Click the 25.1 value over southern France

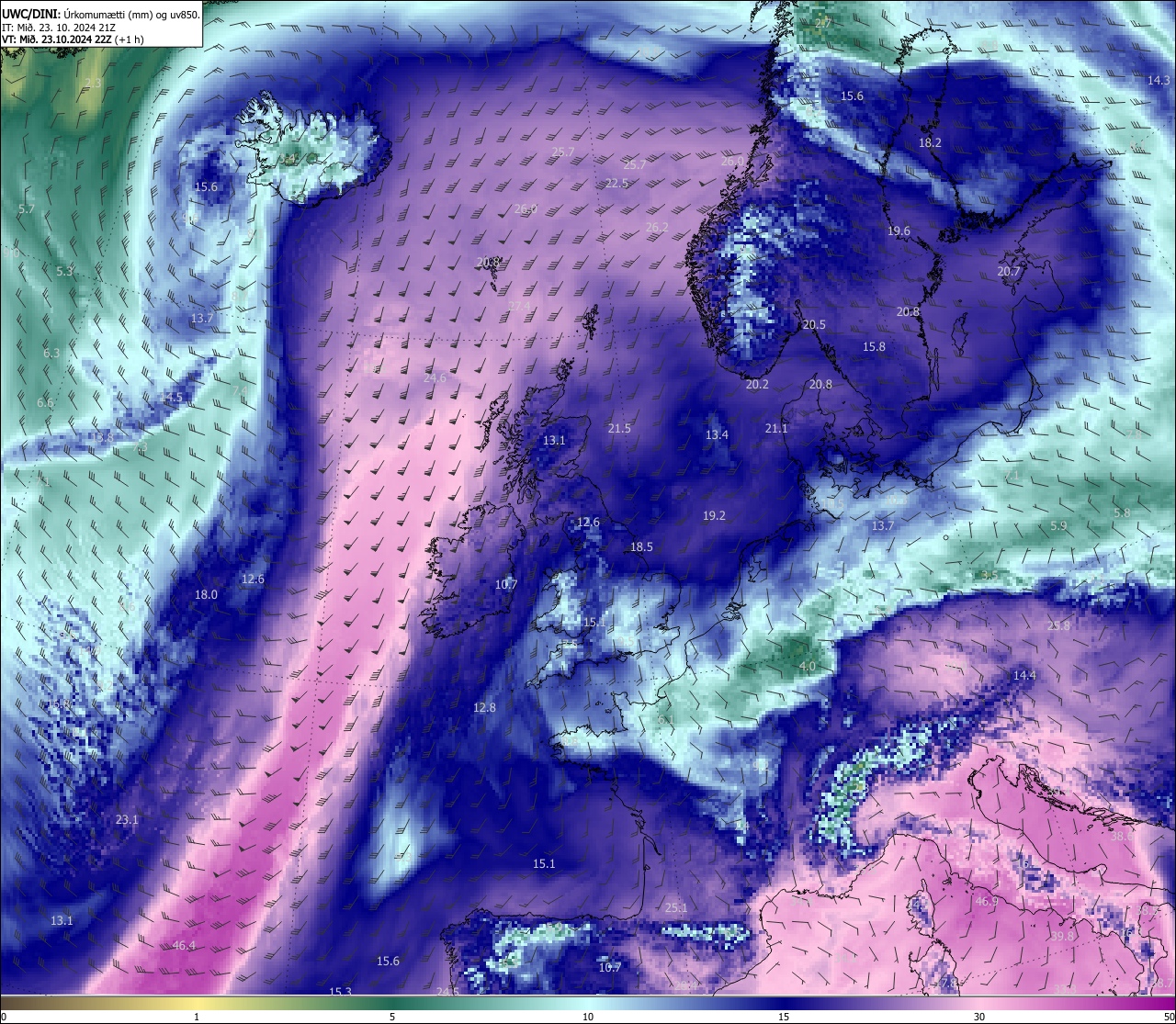click(x=676, y=908)
